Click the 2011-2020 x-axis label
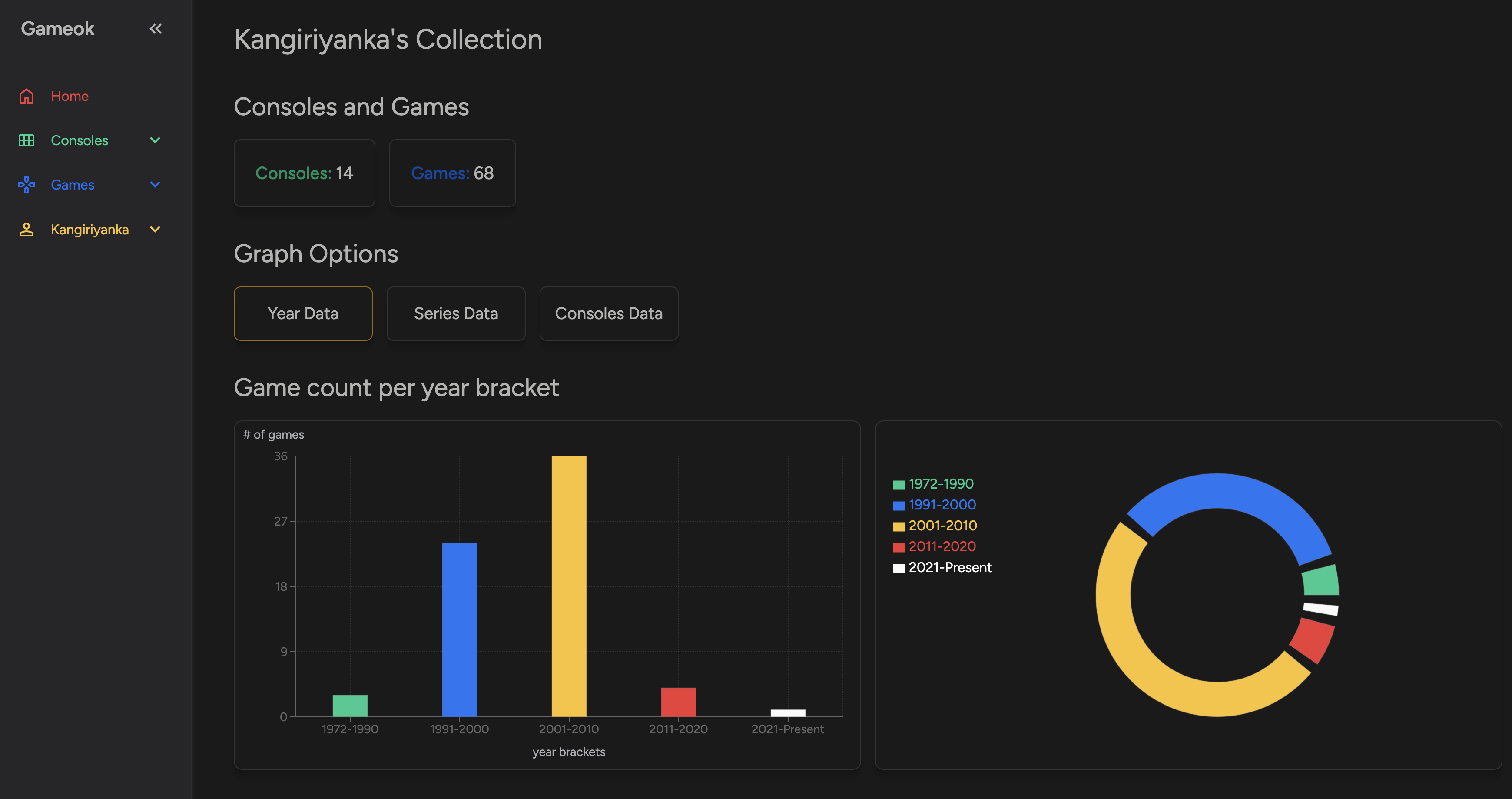 tap(679, 729)
